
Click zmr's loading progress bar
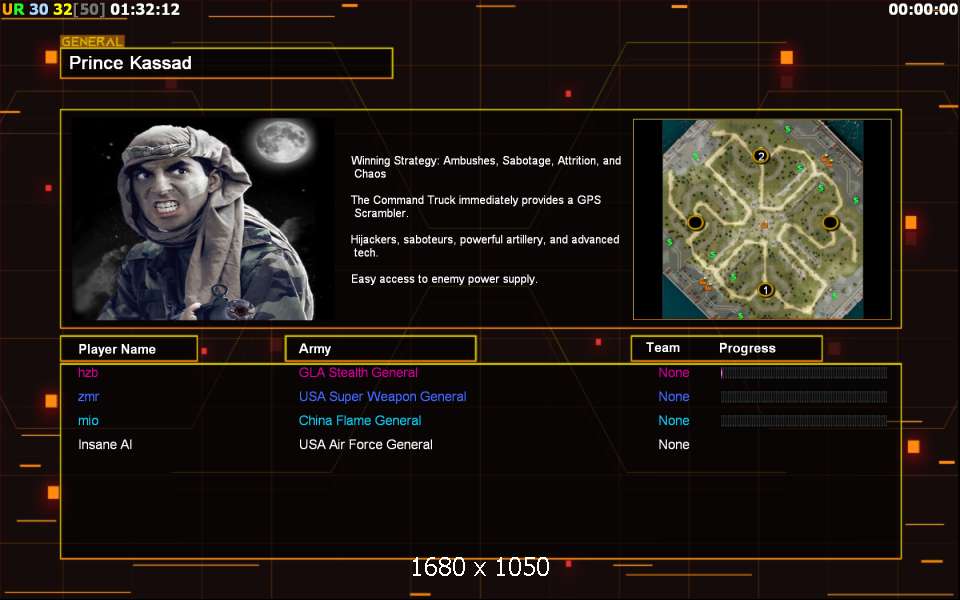coord(804,397)
